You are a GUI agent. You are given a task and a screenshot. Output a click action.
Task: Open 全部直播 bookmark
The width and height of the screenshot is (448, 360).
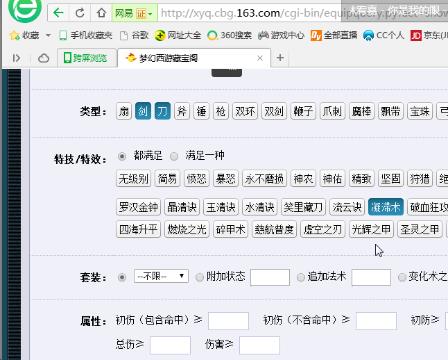point(334,35)
